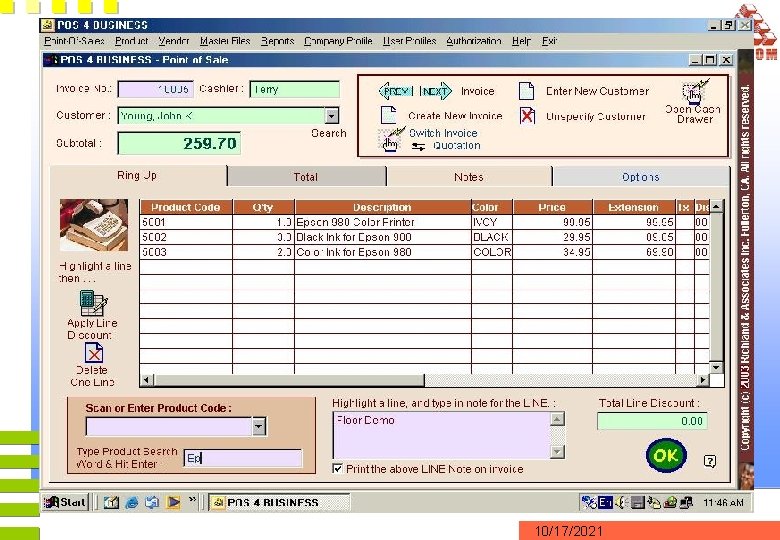Open the product code dropdown arrow
780x540 pixels.
(259, 427)
